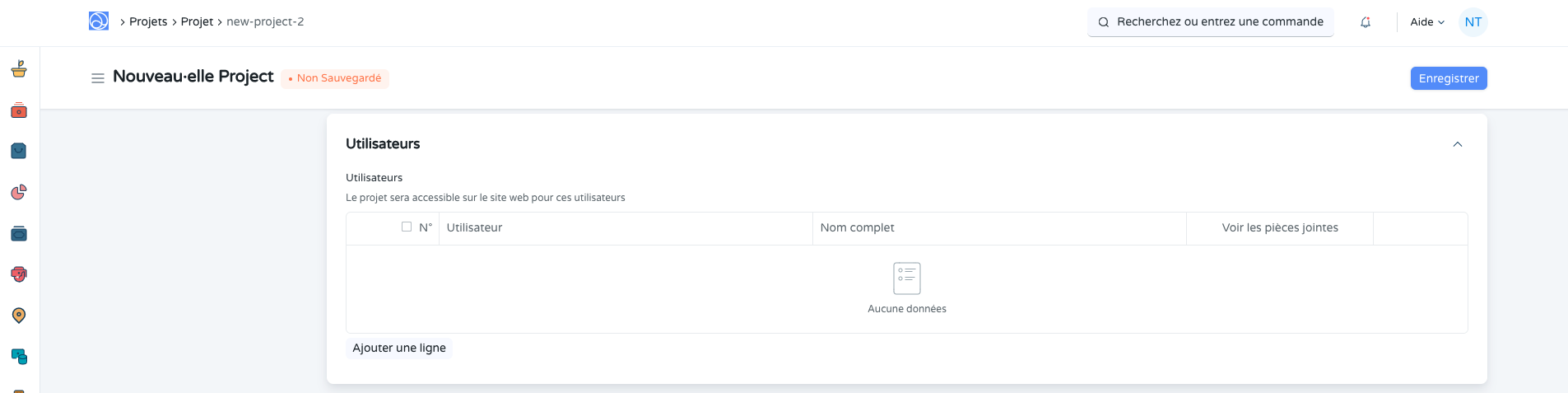Viewport: 1568px width, 393px height.
Task: Navigate to the Projet breadcrumb
Action: click(197, 22)
